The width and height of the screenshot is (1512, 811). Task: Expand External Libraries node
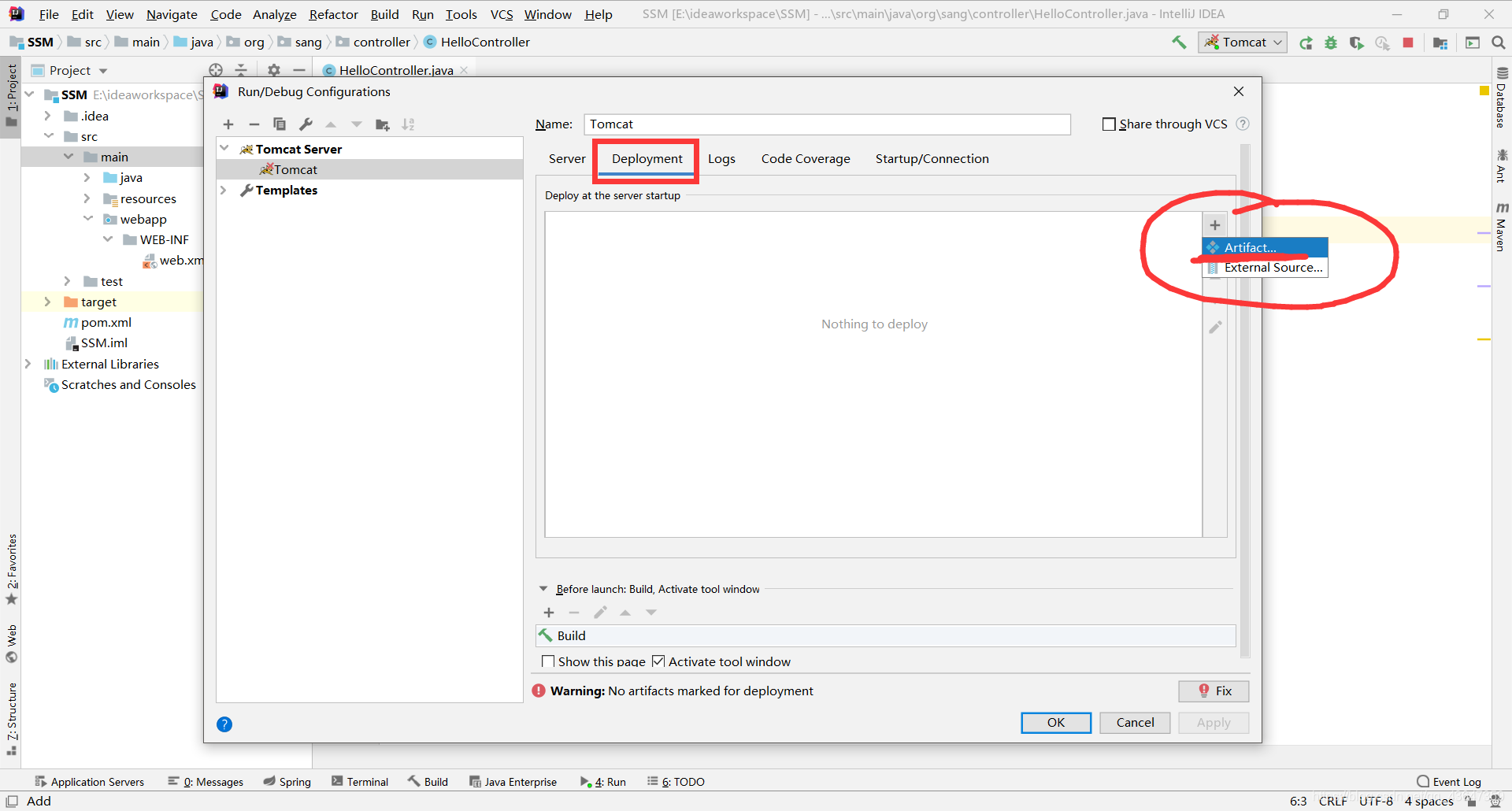28,364
